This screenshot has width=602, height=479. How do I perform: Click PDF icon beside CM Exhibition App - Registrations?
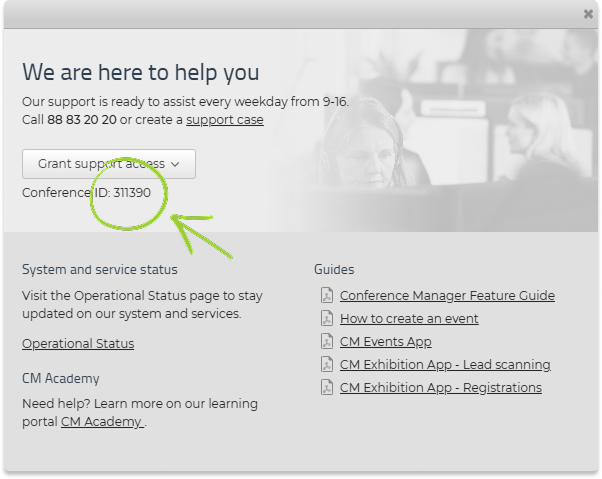tap(326, 387)
